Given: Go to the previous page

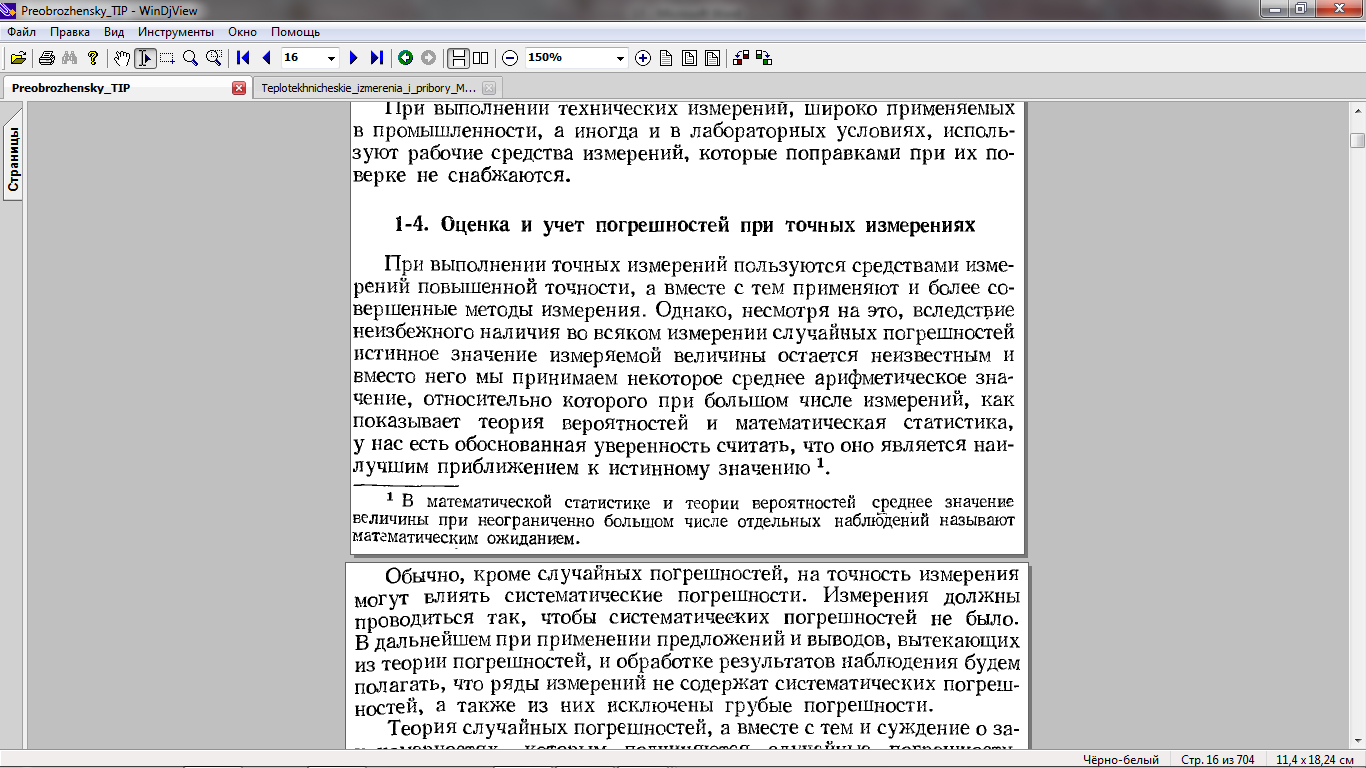Looking at the screenshot, I should coord(266,58).
